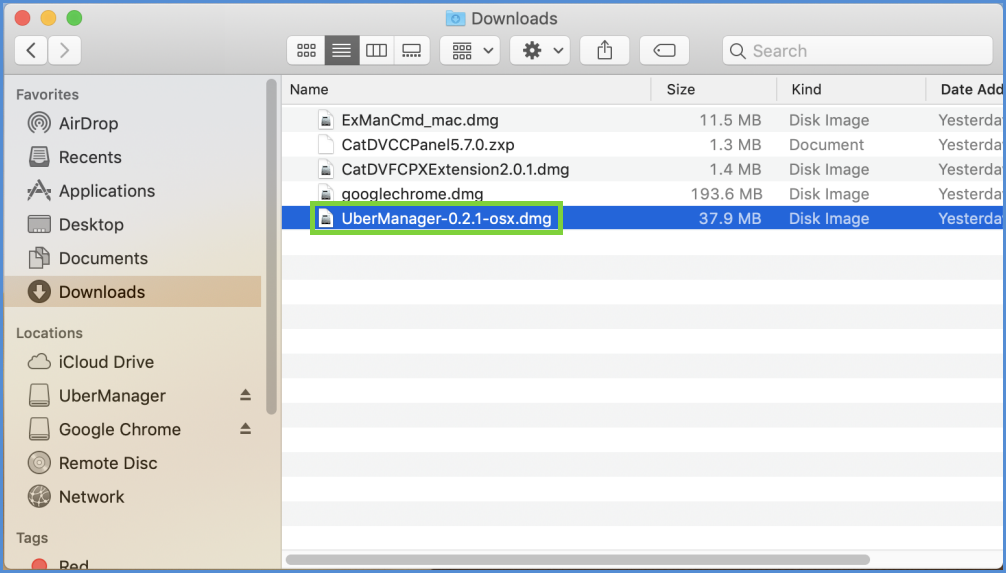Click the 11.5 MB size cell
This screenshot has height=573, width=1006.
click(x=730, y=120)
